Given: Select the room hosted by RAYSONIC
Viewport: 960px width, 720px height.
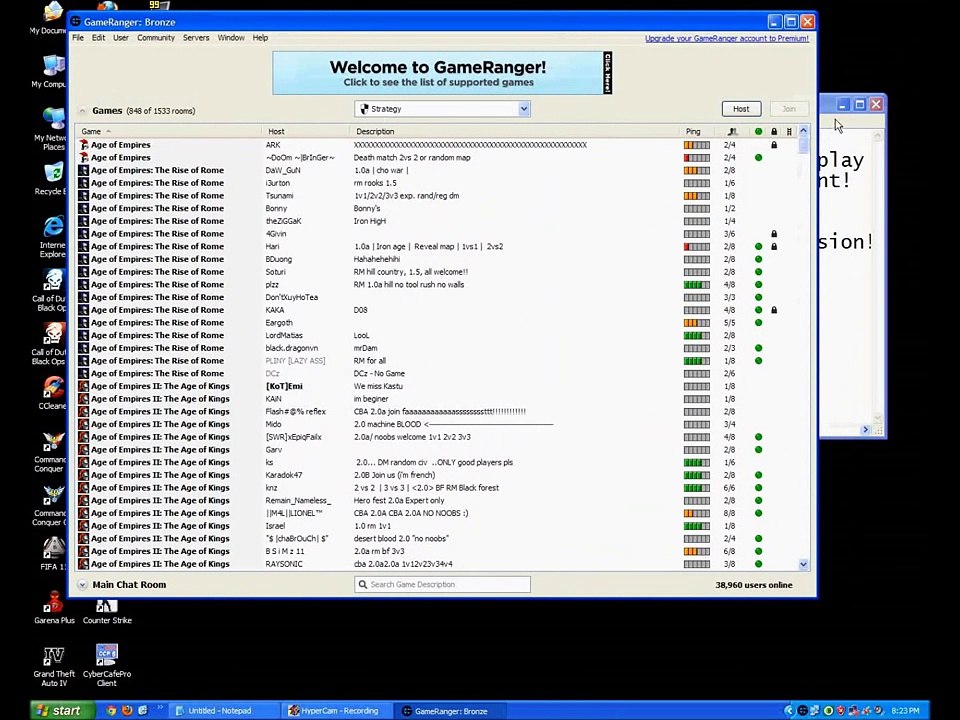Looking at the screenshot, I should (x=438, y=564).
